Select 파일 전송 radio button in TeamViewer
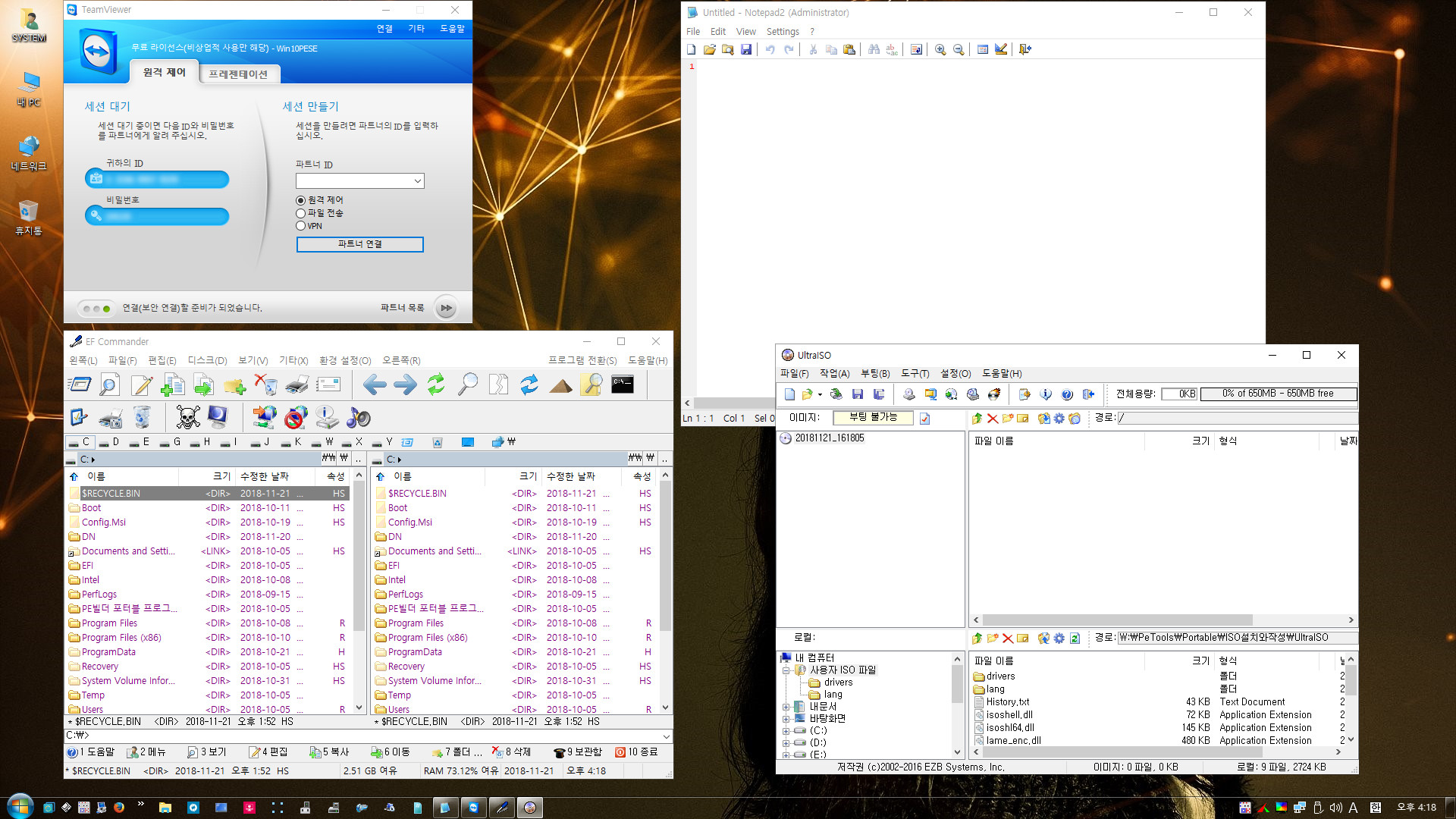Screen dimensions: 1456x819 (301, 213)
